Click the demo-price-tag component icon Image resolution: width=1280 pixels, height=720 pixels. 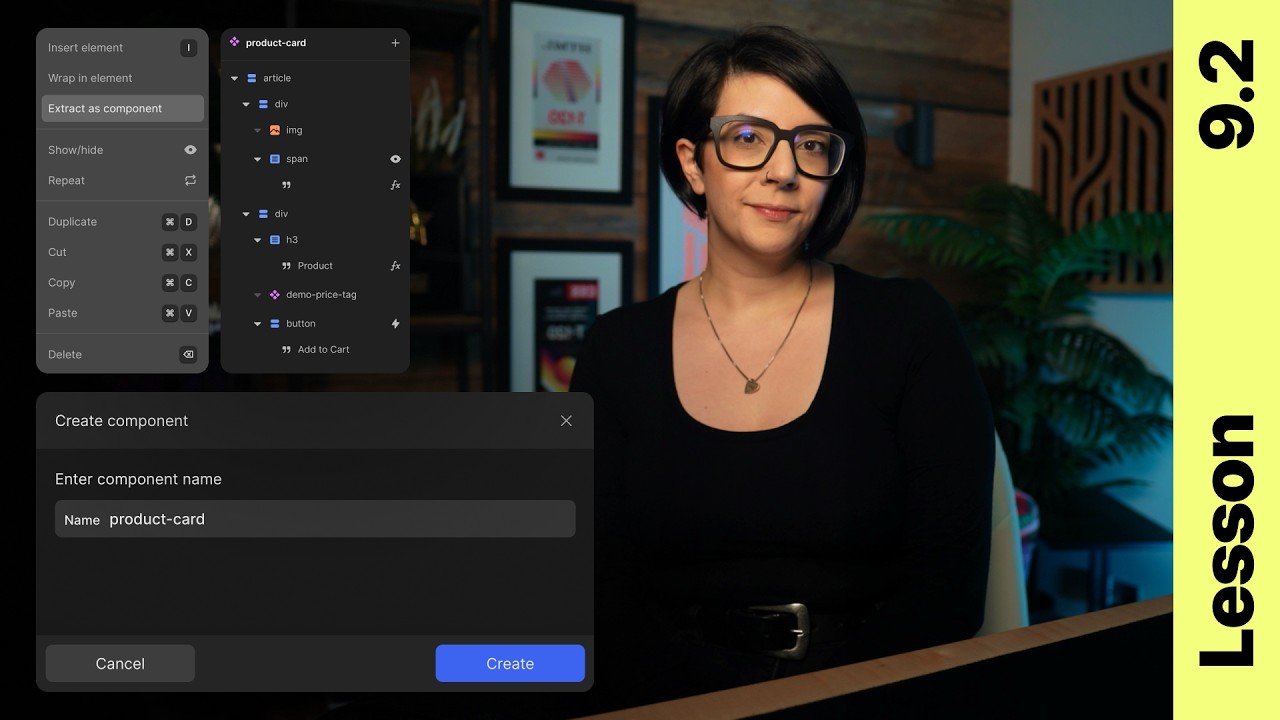[x=277, y=295]
